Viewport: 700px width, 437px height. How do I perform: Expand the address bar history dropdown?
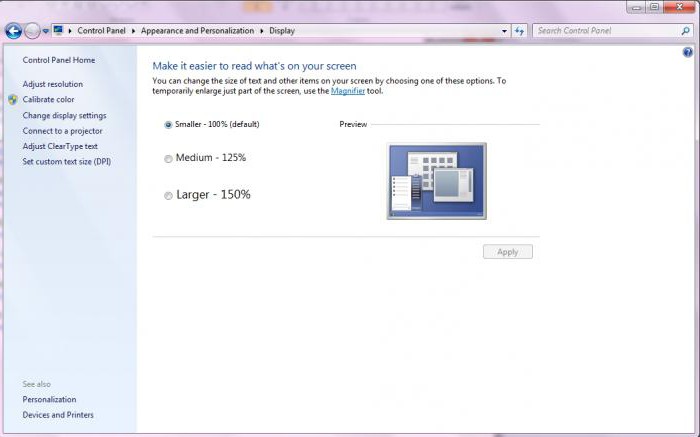pyautogui.click(x=505, y=31)
